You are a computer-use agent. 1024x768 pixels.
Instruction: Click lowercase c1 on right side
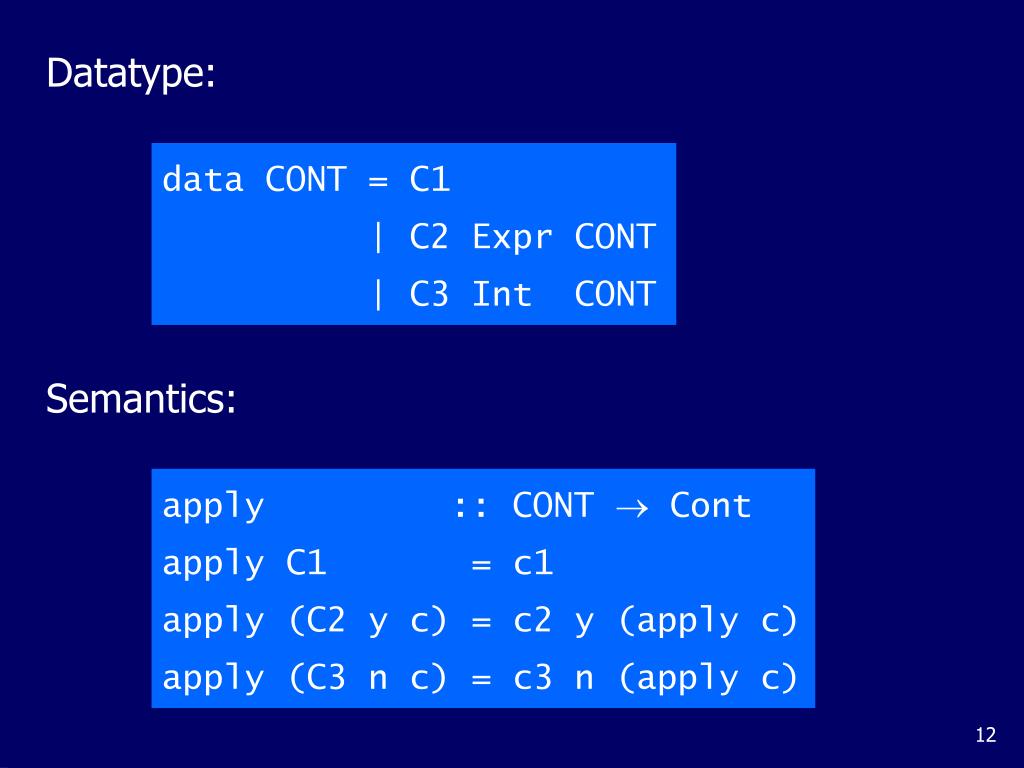[x=533, y=564]
